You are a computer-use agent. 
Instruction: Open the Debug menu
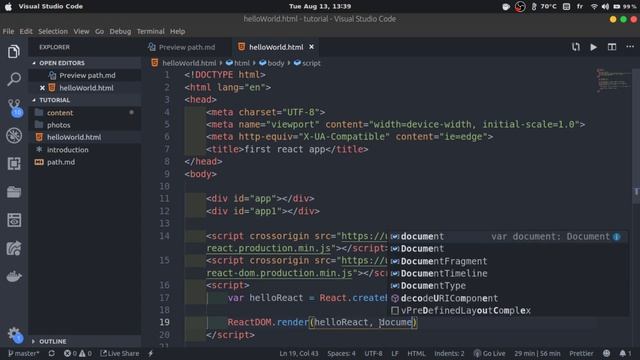tap(120, 31)
